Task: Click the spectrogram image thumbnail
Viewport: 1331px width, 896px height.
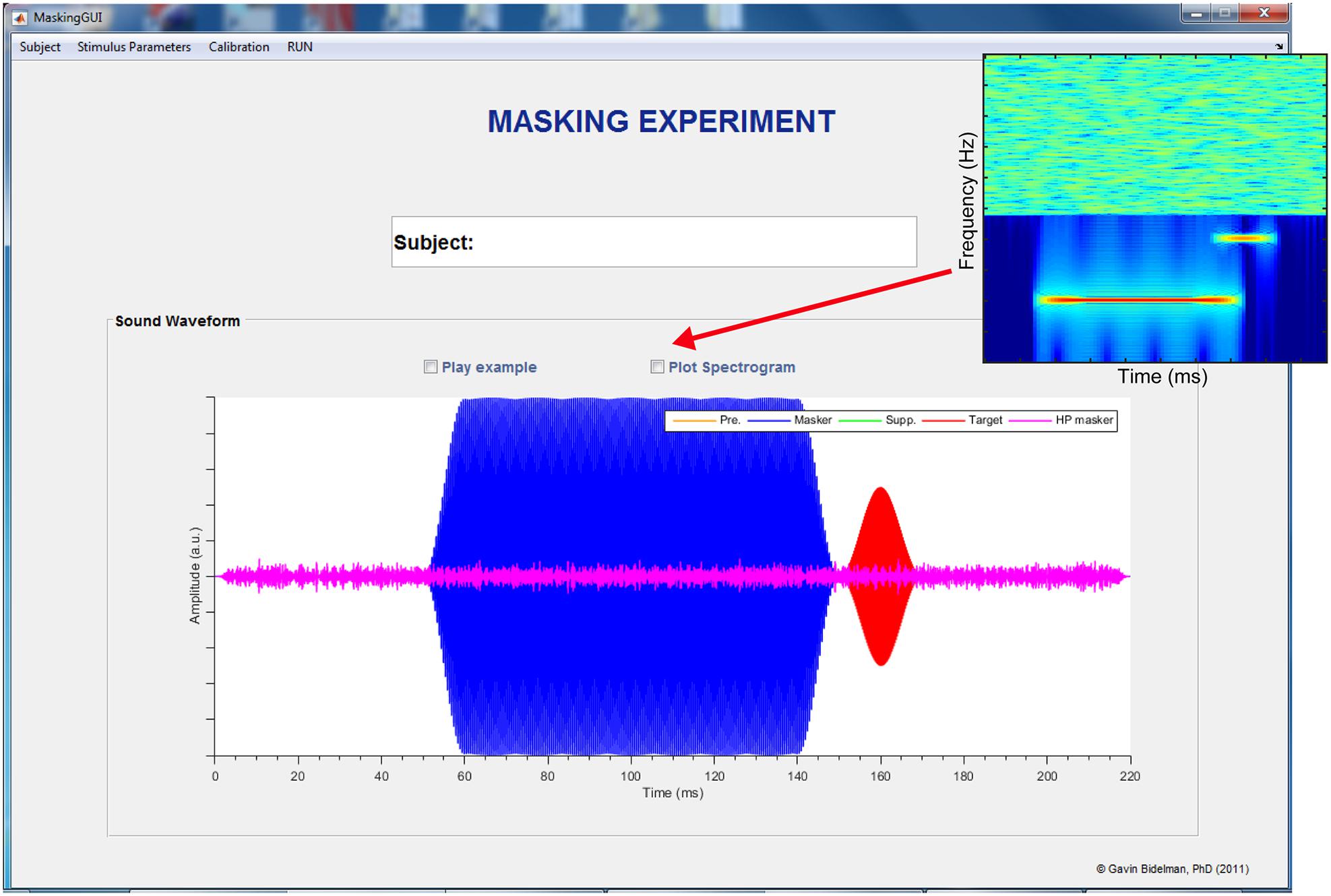Action: [1154, 208]
